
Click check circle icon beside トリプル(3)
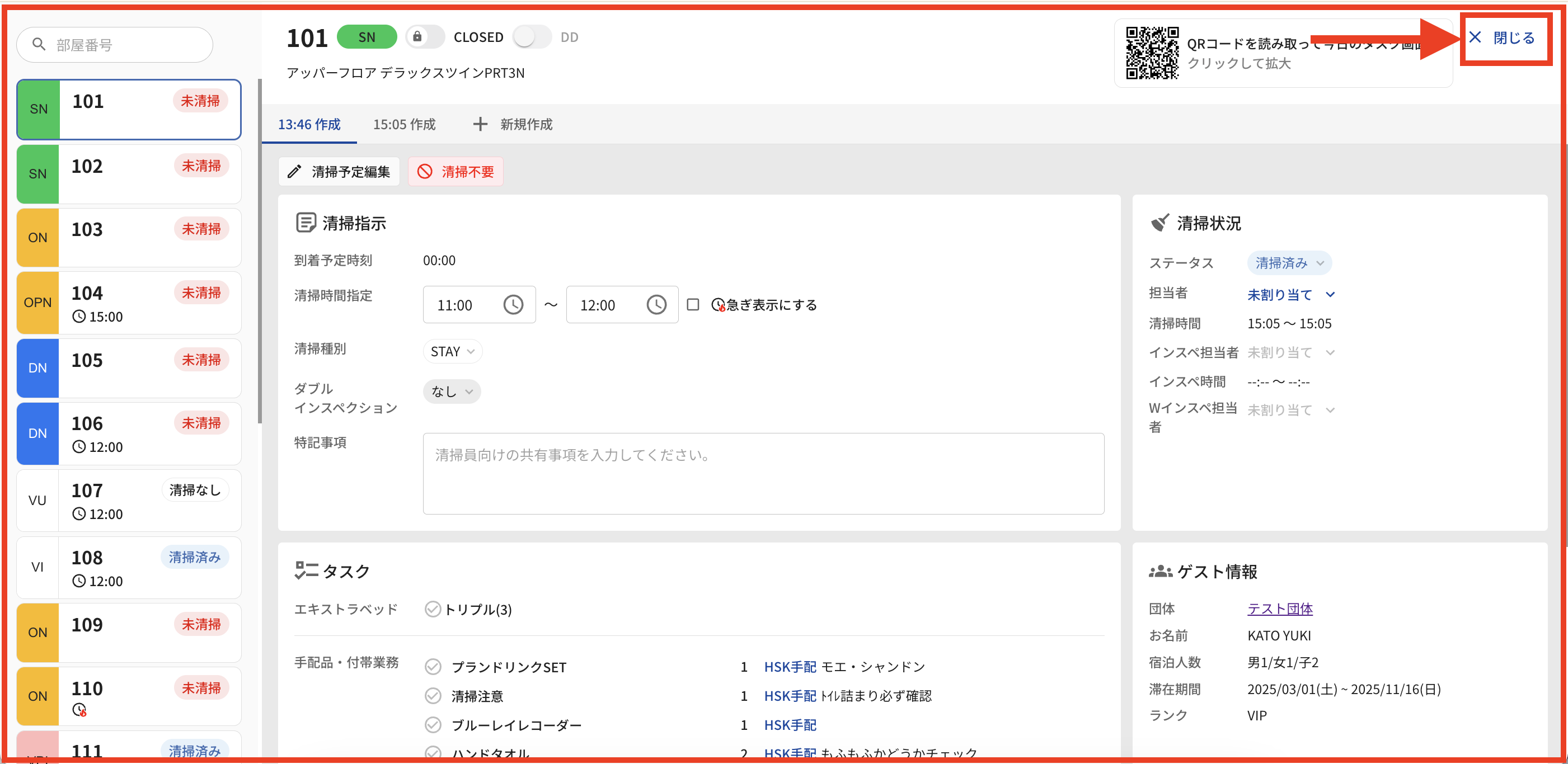433,610
